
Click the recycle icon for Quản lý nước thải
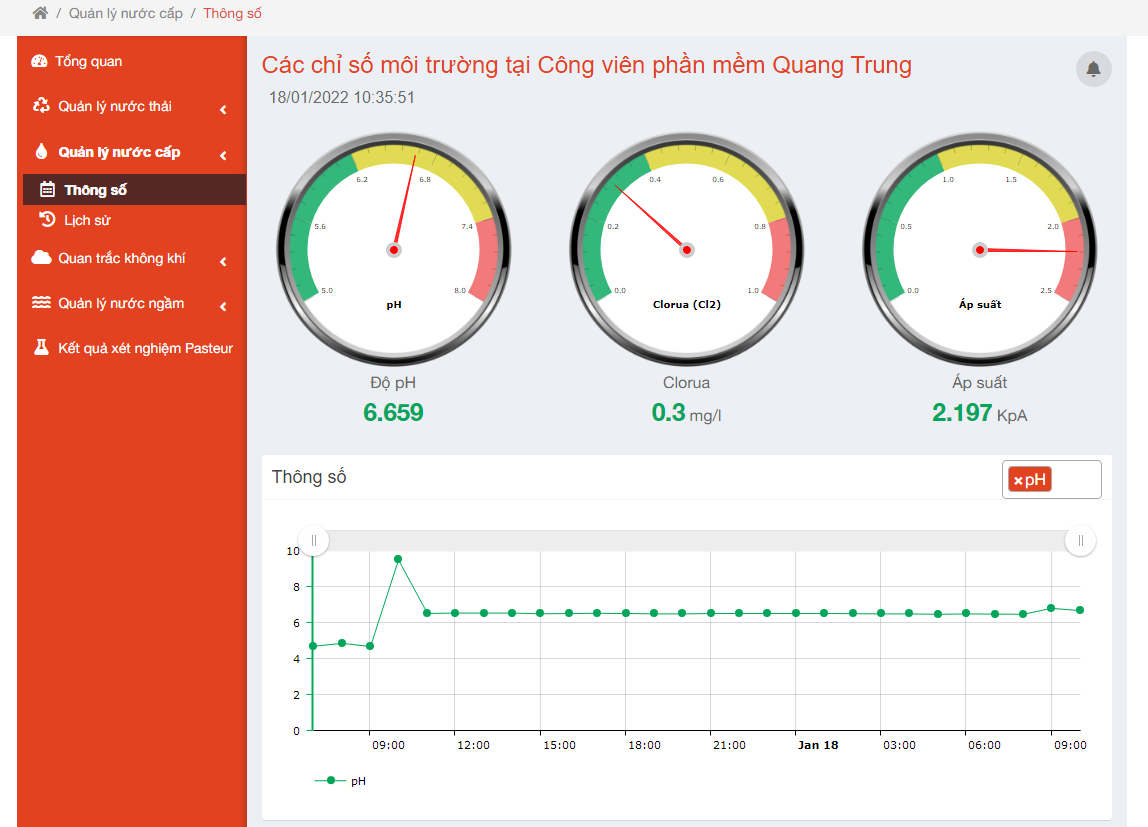pyautogui.click(x=42, y=106)
